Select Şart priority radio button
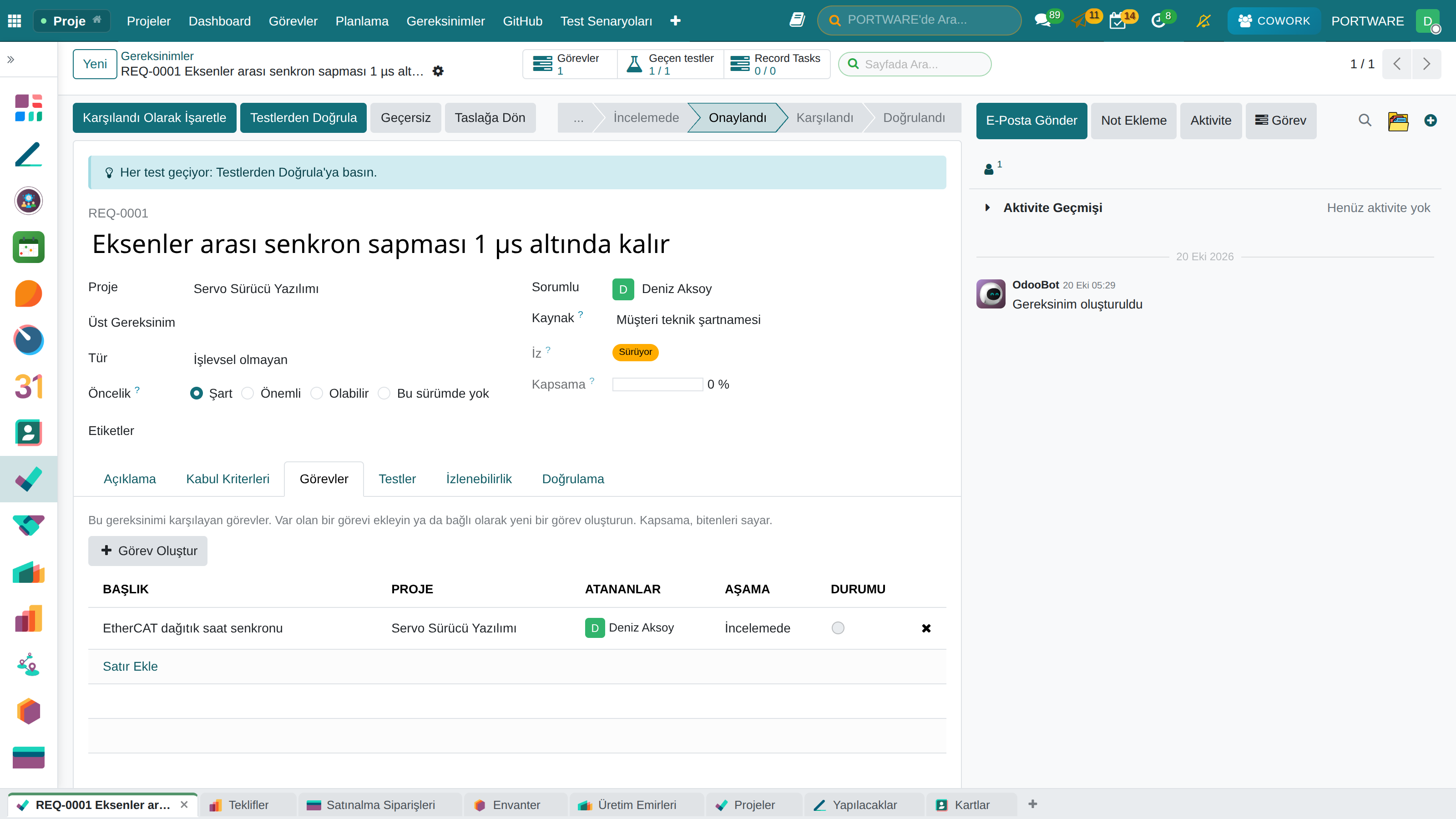The image size is (1456, 819). click(196, 394)
